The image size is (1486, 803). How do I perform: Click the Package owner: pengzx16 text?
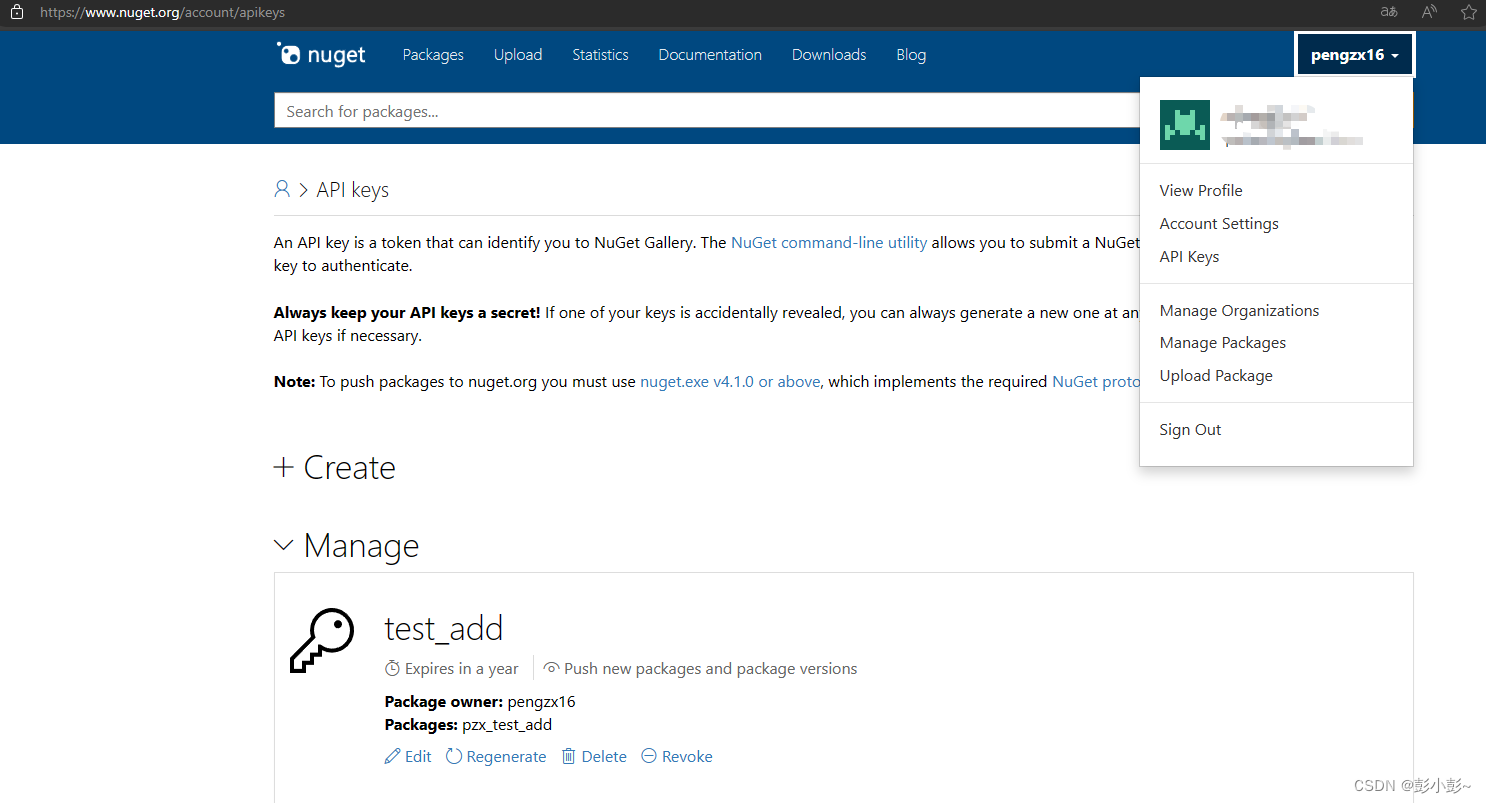pyautogui.click(x=480, y=701)
